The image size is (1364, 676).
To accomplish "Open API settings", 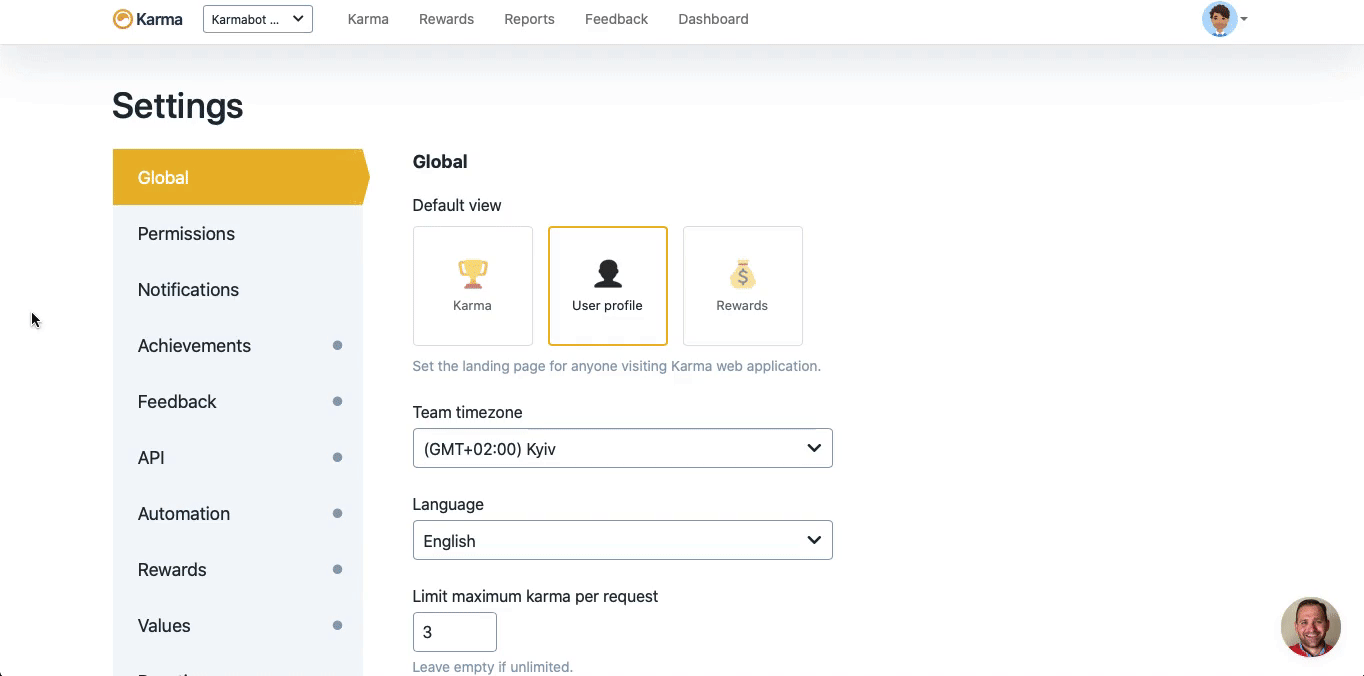I will 238,457.
